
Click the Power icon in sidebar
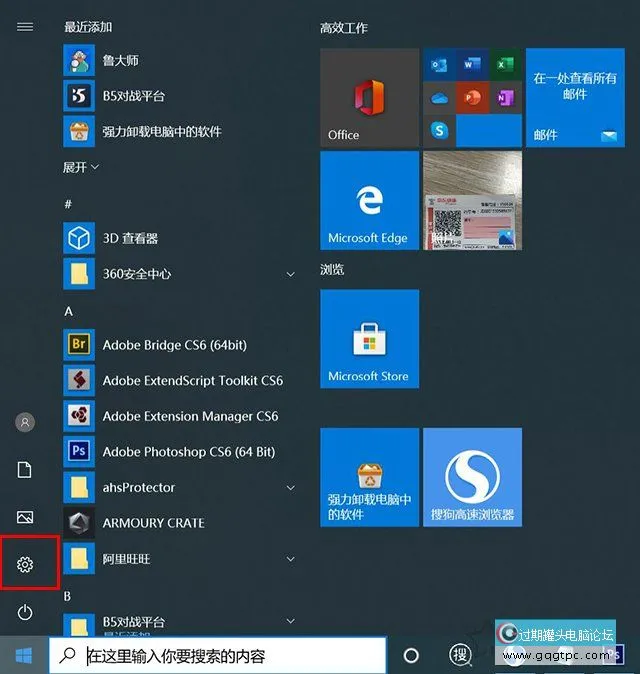(25, 612)
